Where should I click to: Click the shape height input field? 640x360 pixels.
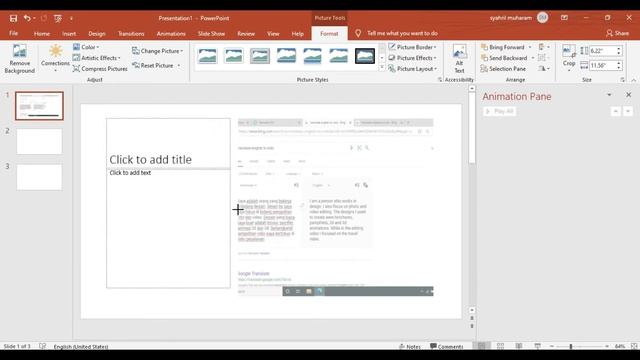602,51
